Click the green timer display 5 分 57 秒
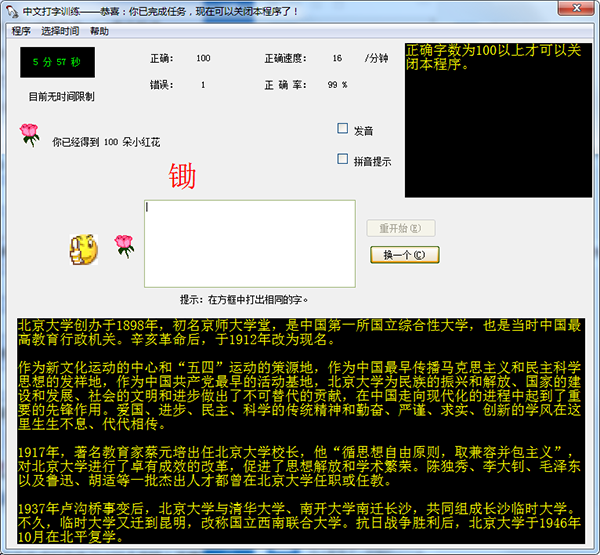Viewport: 600px width, 555px height. [x=57, y=62]
